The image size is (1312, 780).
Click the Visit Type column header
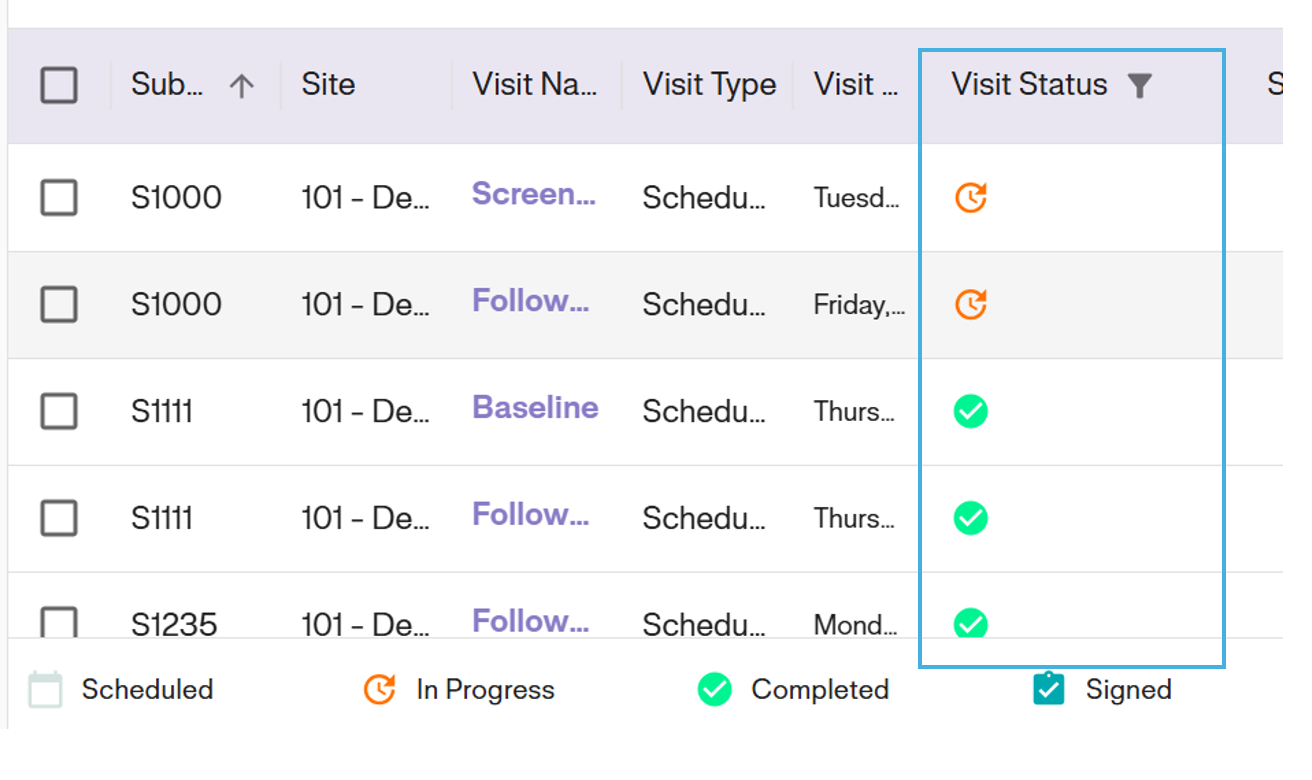pyautogui.click(x=709, y=85)
